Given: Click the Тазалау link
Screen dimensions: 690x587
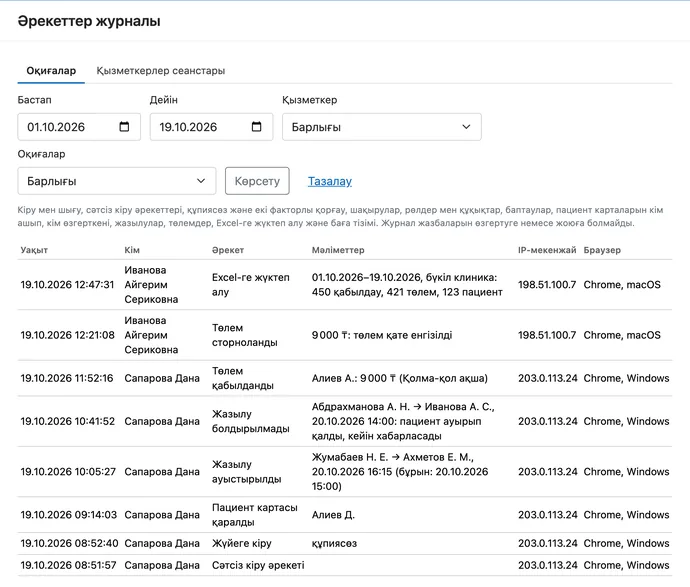Looking at the screenshot, I should tap(330, 181).
